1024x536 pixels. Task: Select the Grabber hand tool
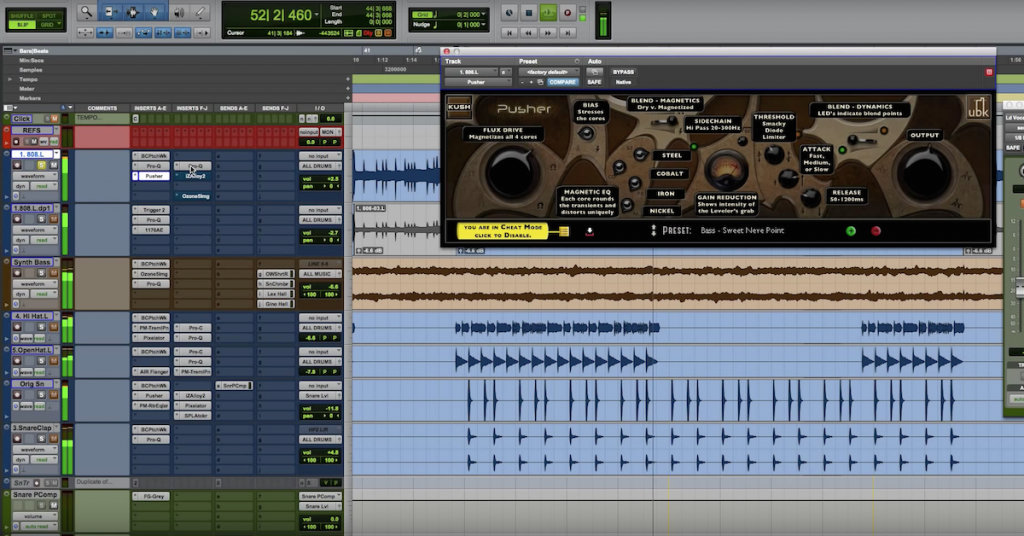[x=155, y=12]
